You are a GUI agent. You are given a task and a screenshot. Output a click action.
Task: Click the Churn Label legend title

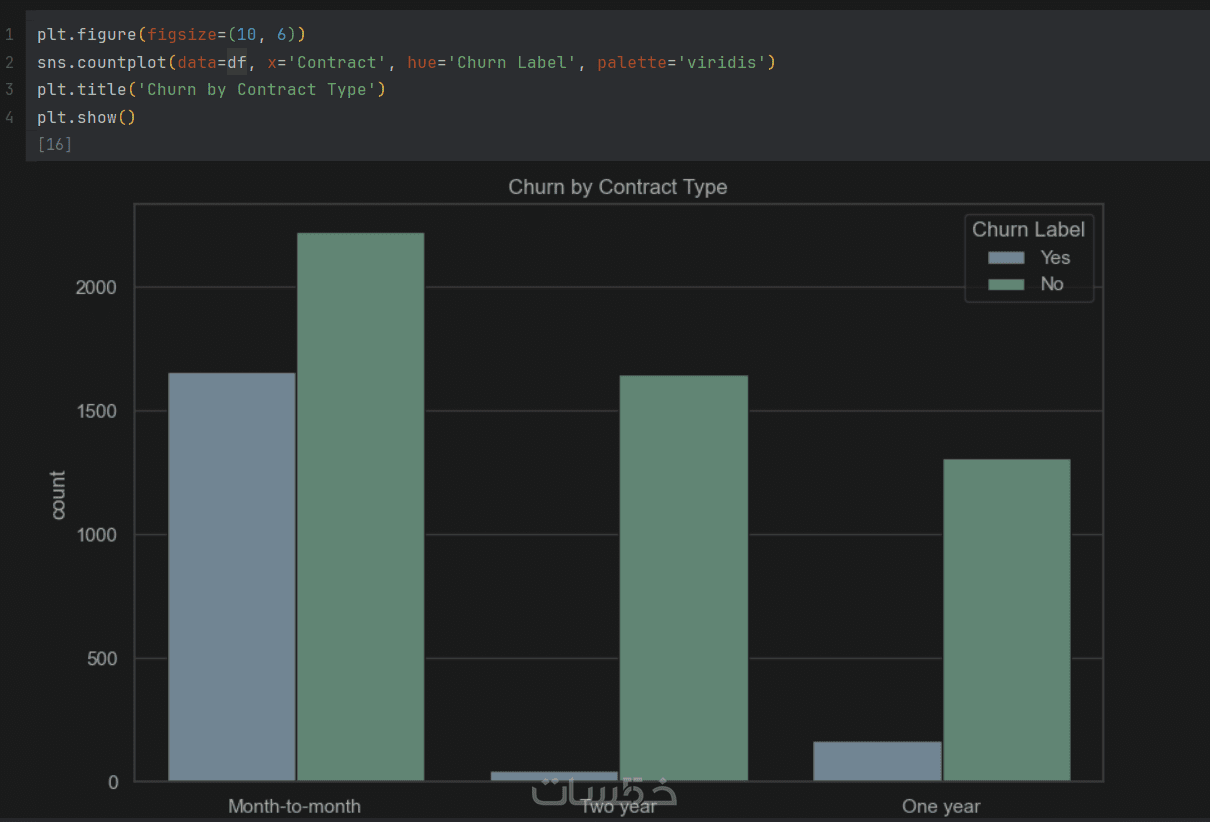[x=1028, y=229]
